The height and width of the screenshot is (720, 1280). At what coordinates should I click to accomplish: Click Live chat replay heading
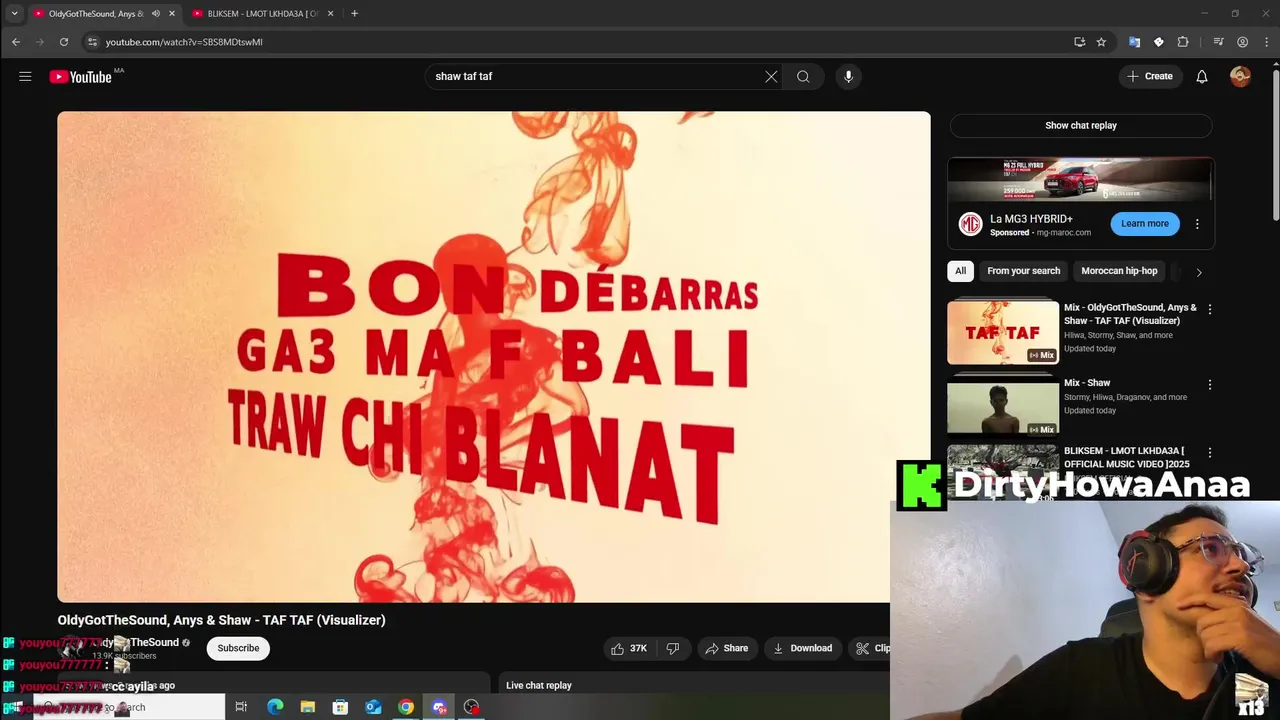[x=539, y=685]
